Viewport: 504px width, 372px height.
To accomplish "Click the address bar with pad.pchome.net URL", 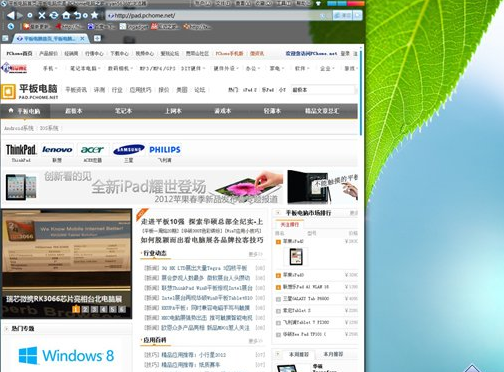I will [x=218, y=15].
